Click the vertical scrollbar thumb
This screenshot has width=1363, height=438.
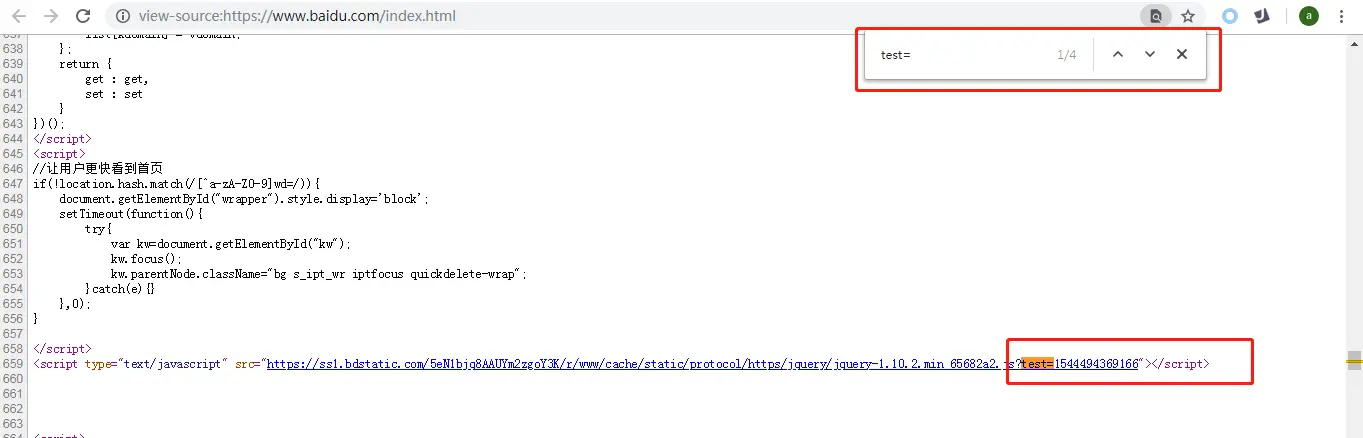(x=1354, y=361)
